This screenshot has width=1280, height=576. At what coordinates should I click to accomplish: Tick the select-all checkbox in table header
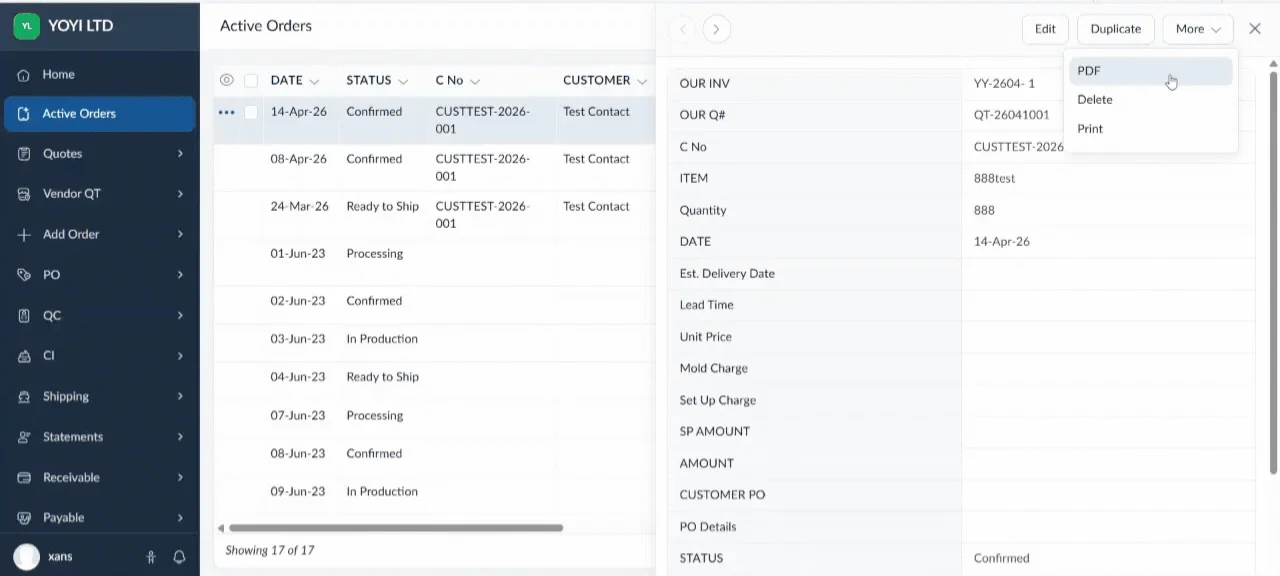[x=251, y=81]
